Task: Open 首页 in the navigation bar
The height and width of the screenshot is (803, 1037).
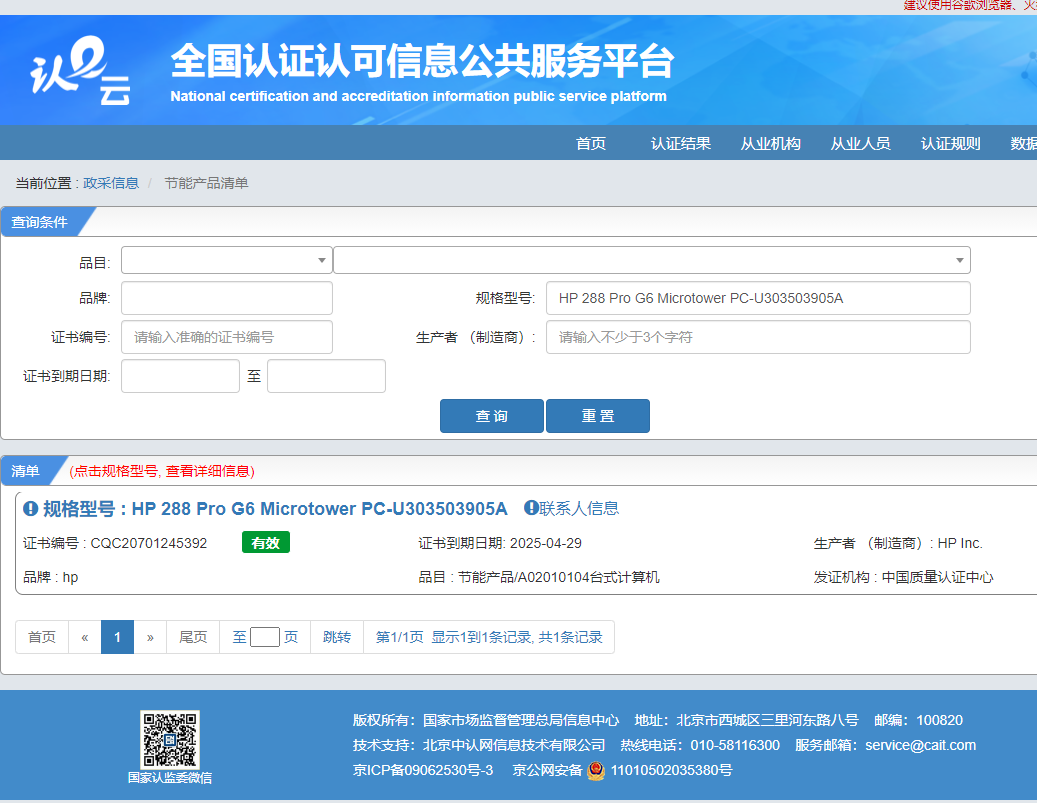Action: 591,144
